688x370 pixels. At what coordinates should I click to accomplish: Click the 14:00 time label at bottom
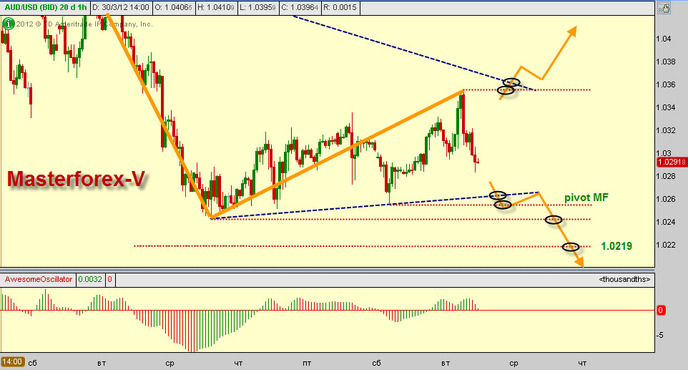coord(12,362)
